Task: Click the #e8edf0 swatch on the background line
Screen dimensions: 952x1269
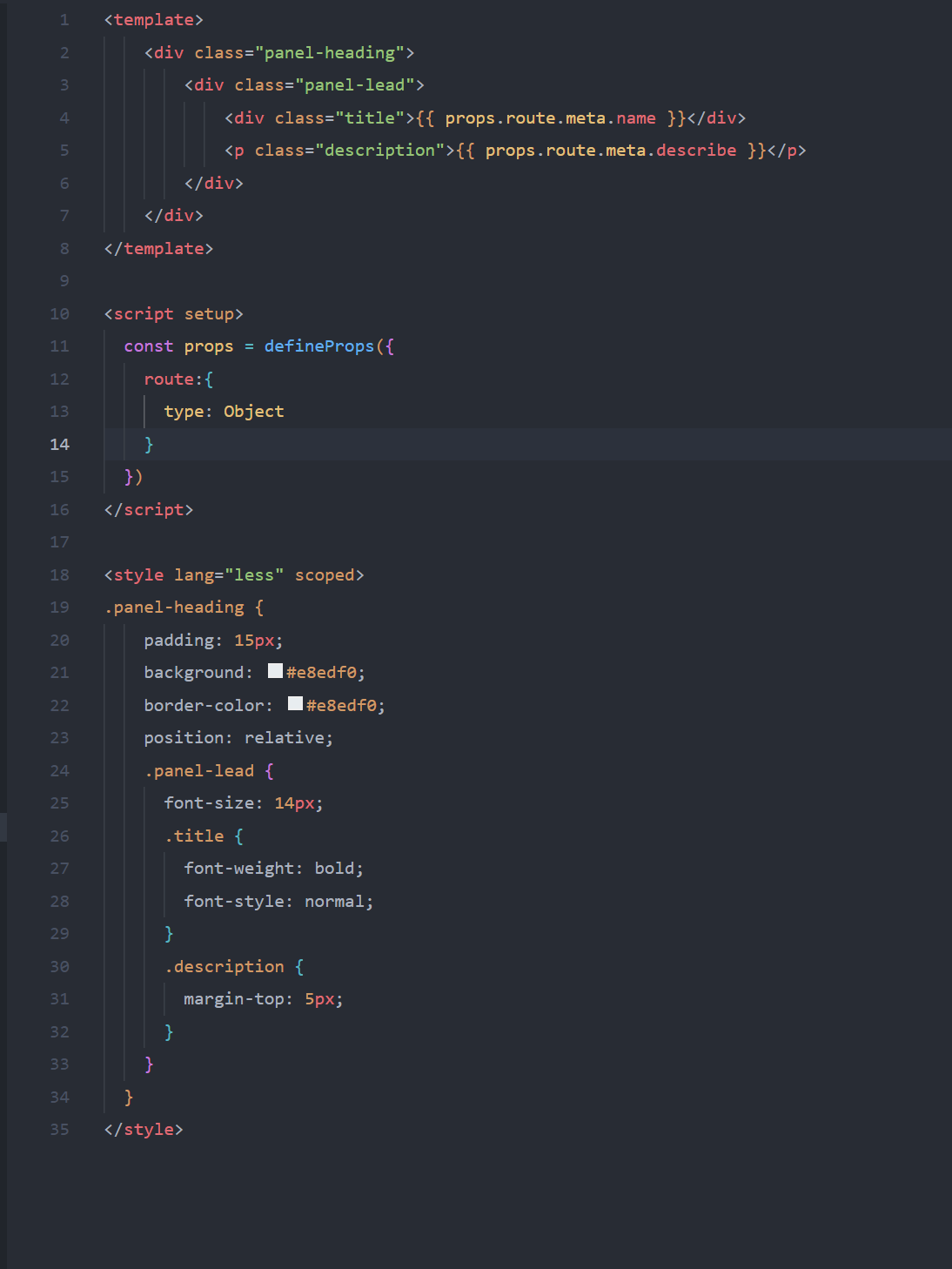Action: tap(275, 671)
